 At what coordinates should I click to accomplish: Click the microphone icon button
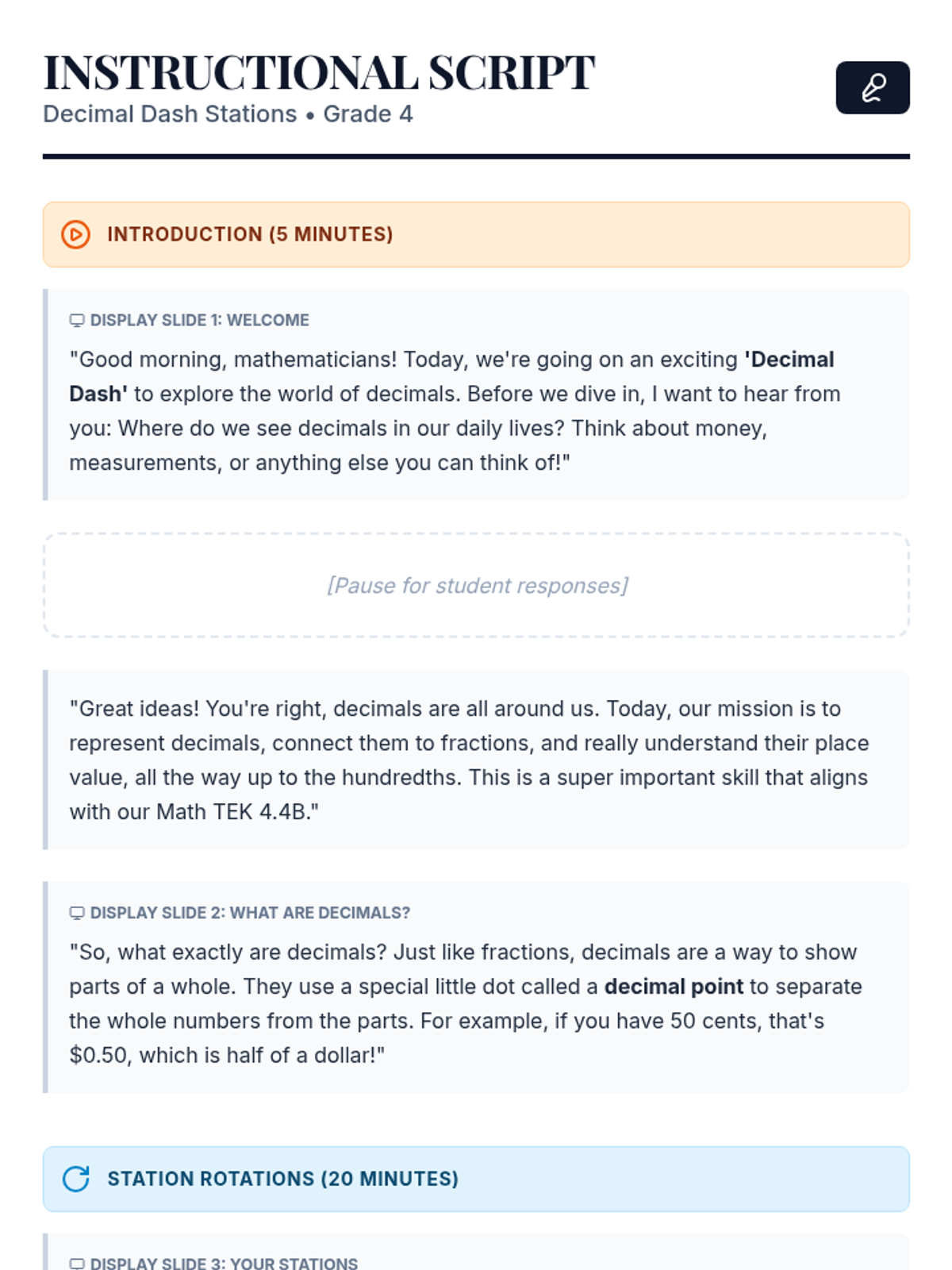pyautogui.click(x=872, y=87)
